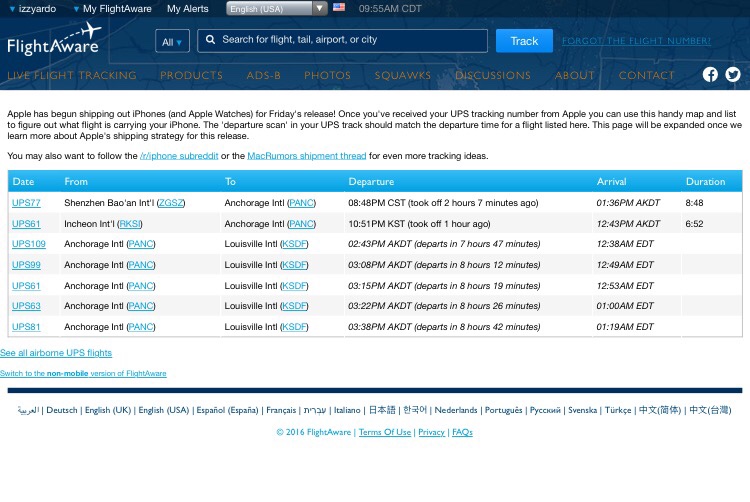This screenshot has height=502, width=750.
Task: Open the Products menu
Action: [x=191, y=76]
